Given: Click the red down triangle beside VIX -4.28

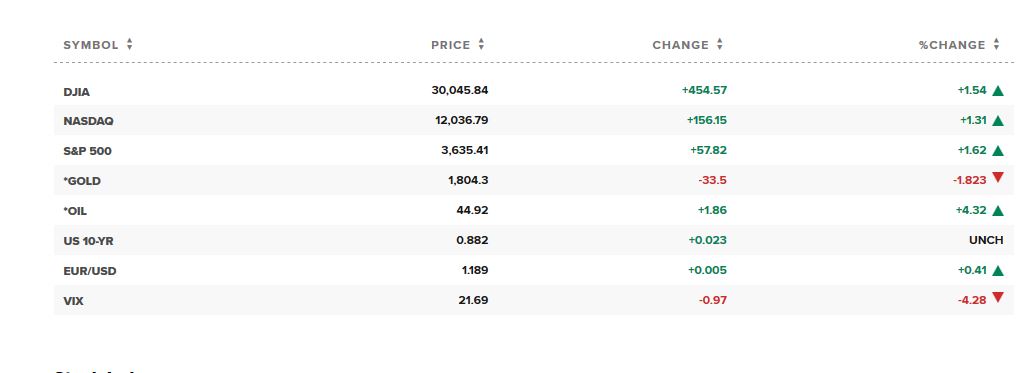Looking at the screenshot, I should (x=998, y=298).
